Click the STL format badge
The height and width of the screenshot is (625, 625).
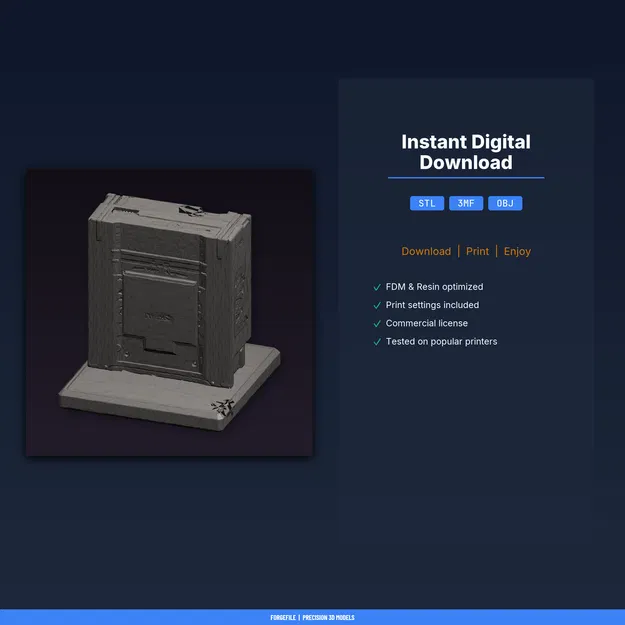click(x=426, y=203)
